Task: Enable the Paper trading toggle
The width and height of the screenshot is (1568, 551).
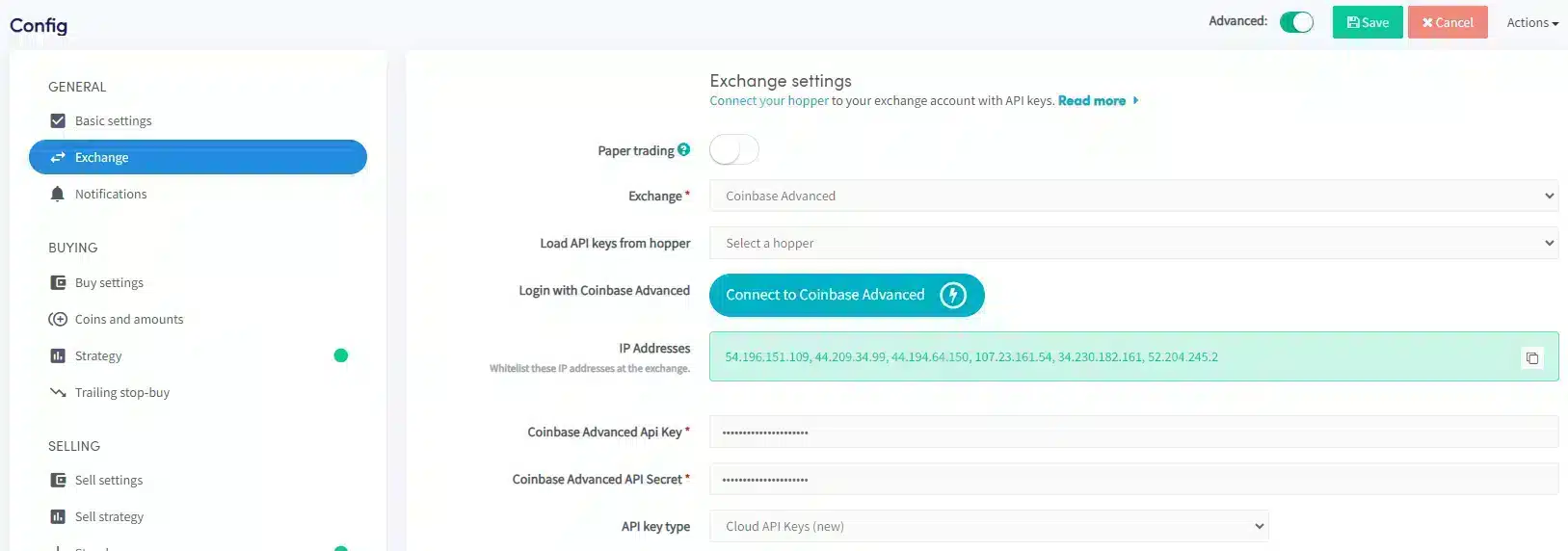Action: tap(734, 149)
